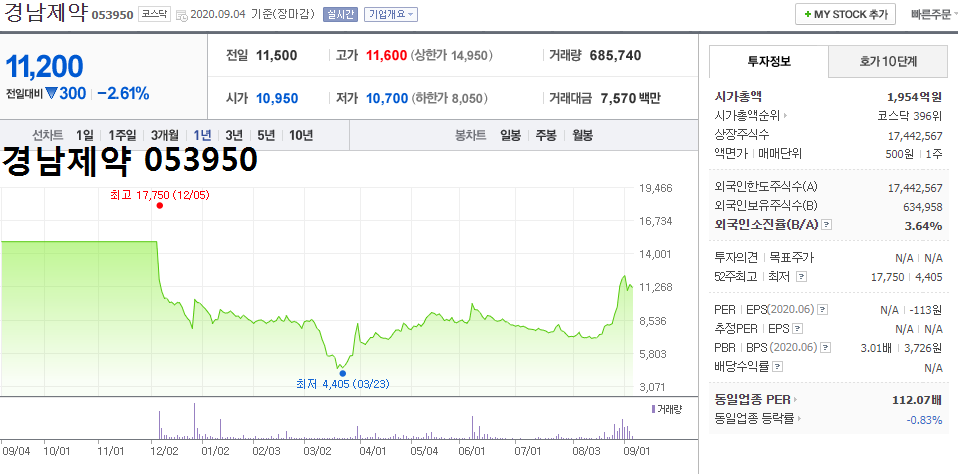Click the 외국인소진율 value 3.64%
This screenshot has height=474, width=958.
coord(923,225)
